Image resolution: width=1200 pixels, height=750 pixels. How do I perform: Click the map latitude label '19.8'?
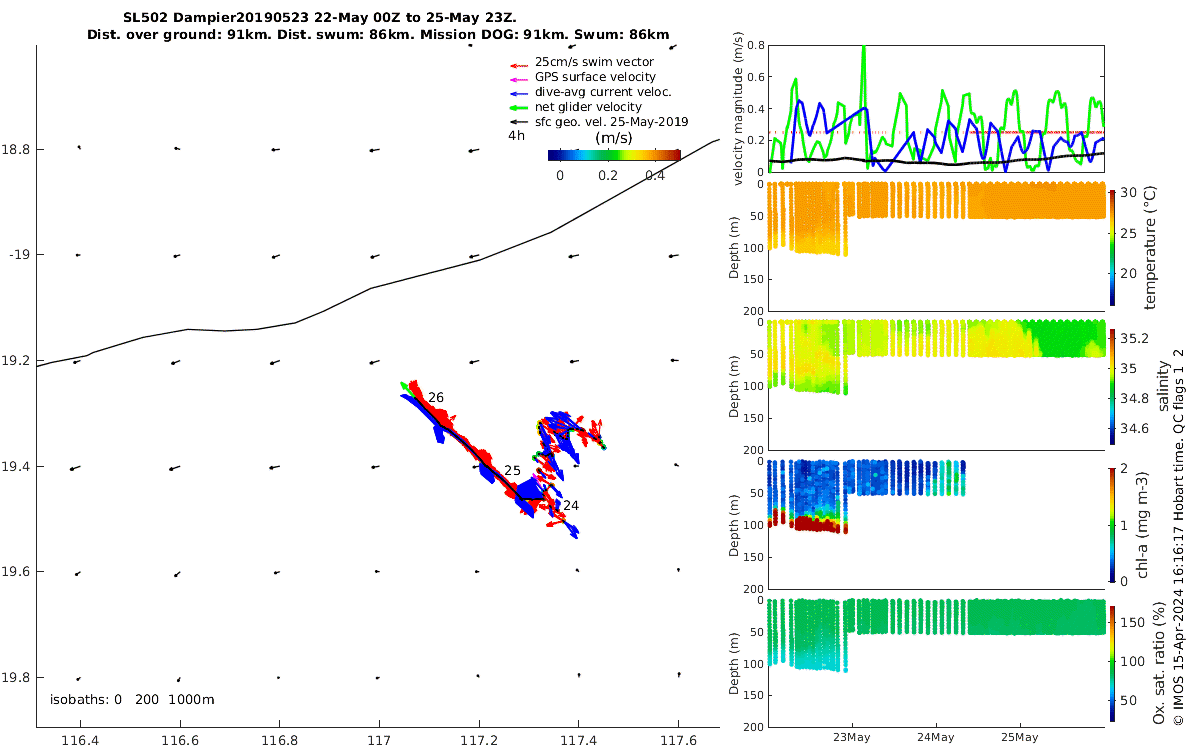point(16,678)
